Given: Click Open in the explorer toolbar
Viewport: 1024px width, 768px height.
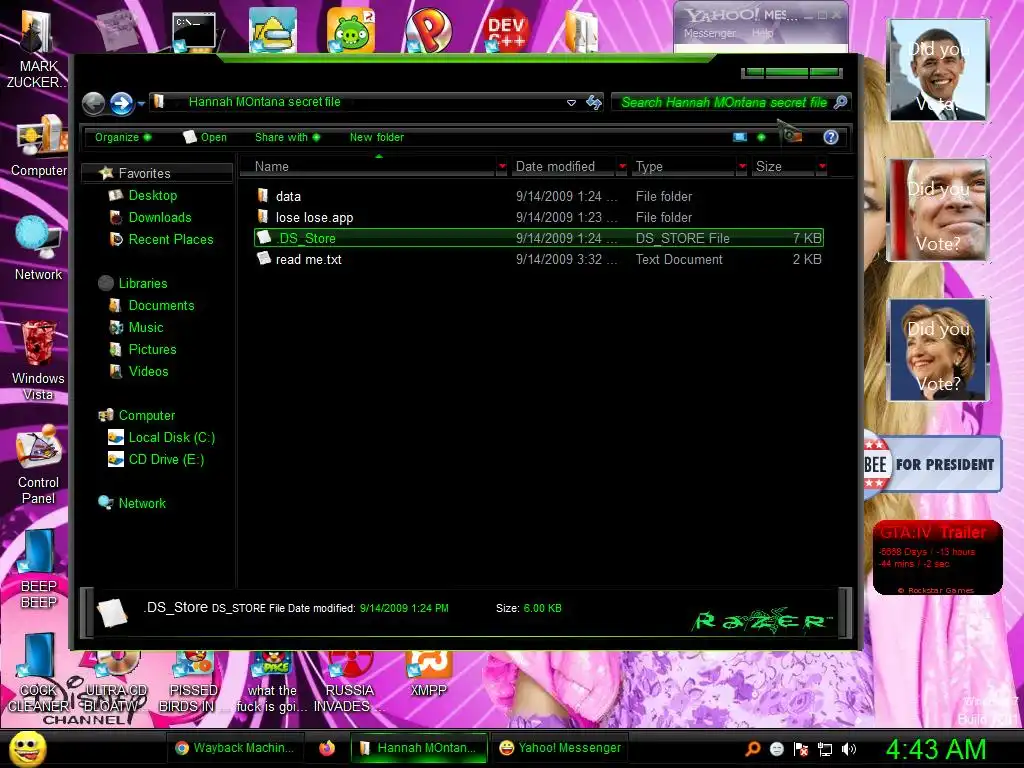Looking at the screenshot, I should pyautogui.click(x=205, y=137).
